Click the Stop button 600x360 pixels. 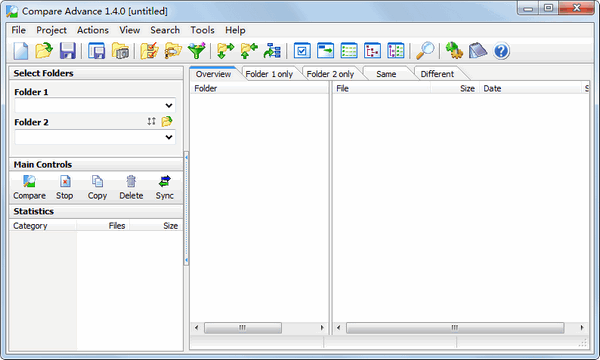[65, 187]
